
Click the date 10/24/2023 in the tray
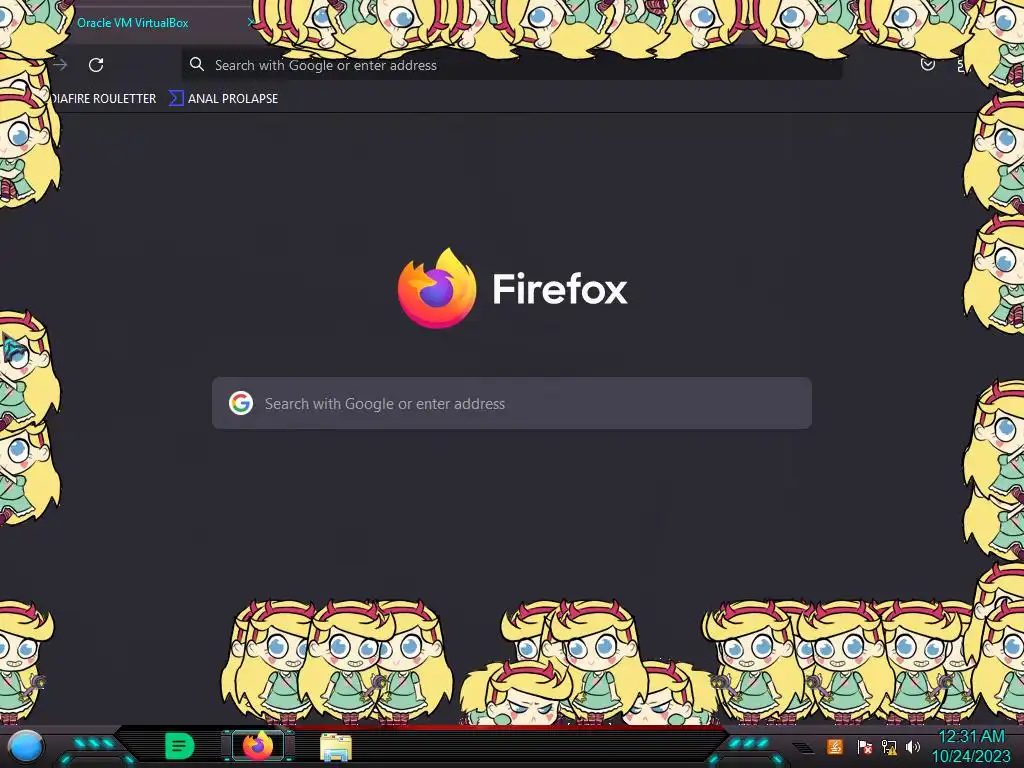coord(971,756)
